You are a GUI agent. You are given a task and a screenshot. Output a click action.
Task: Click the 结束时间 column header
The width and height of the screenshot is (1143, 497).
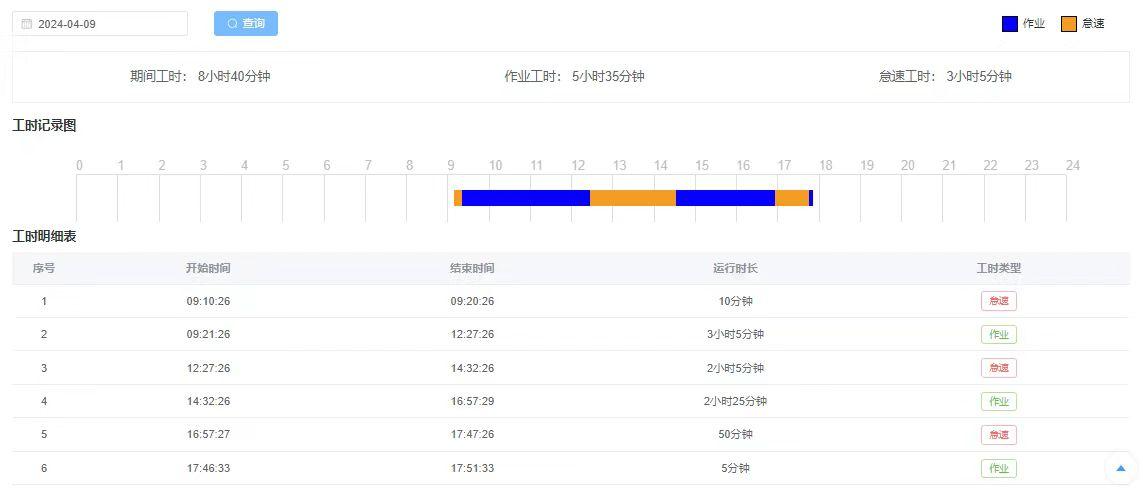472,268
